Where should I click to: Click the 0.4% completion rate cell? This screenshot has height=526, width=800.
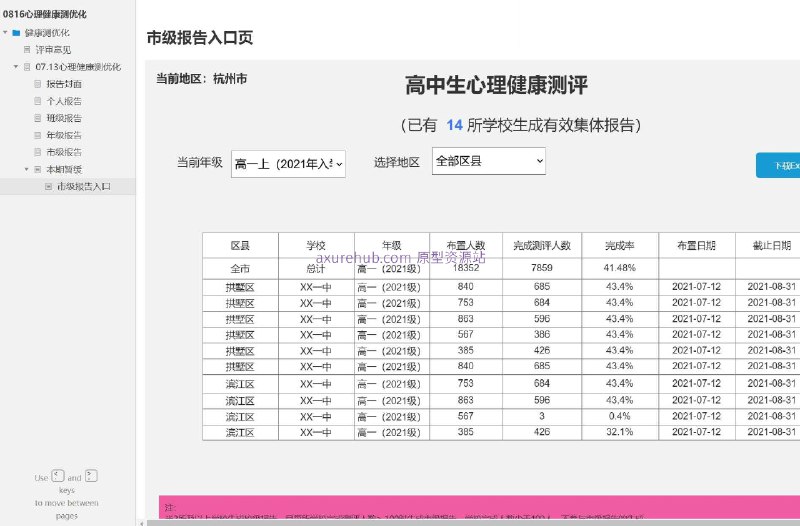coord(620,416)
